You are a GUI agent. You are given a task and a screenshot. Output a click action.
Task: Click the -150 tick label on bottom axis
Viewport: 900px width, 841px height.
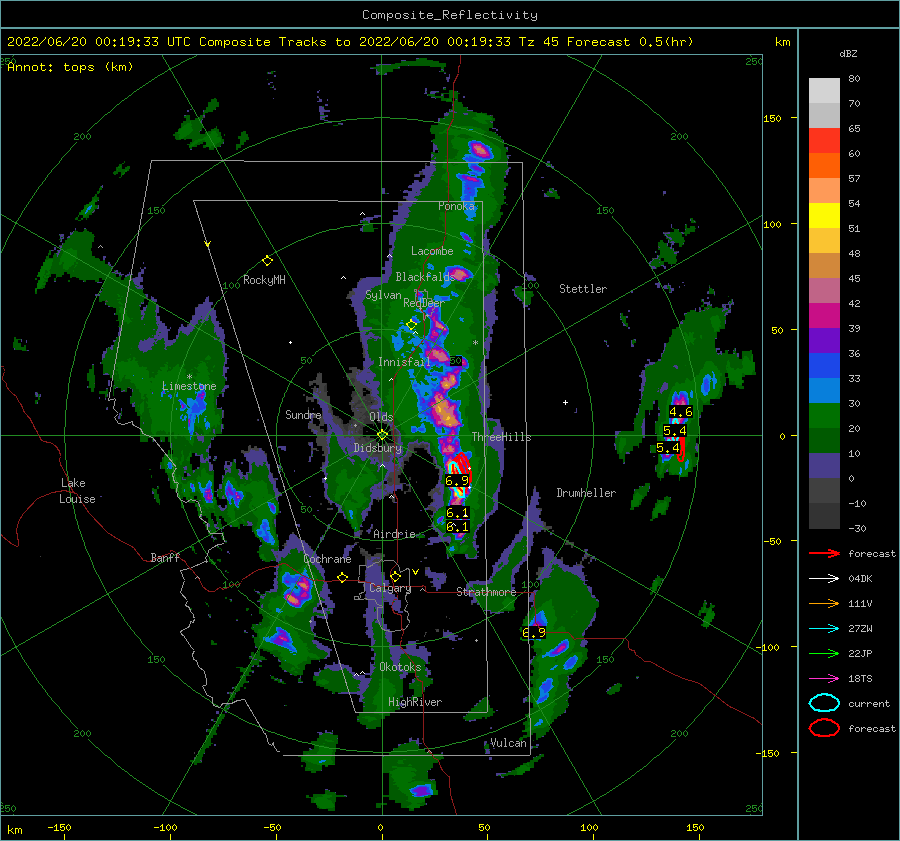[x=59, y=827]
